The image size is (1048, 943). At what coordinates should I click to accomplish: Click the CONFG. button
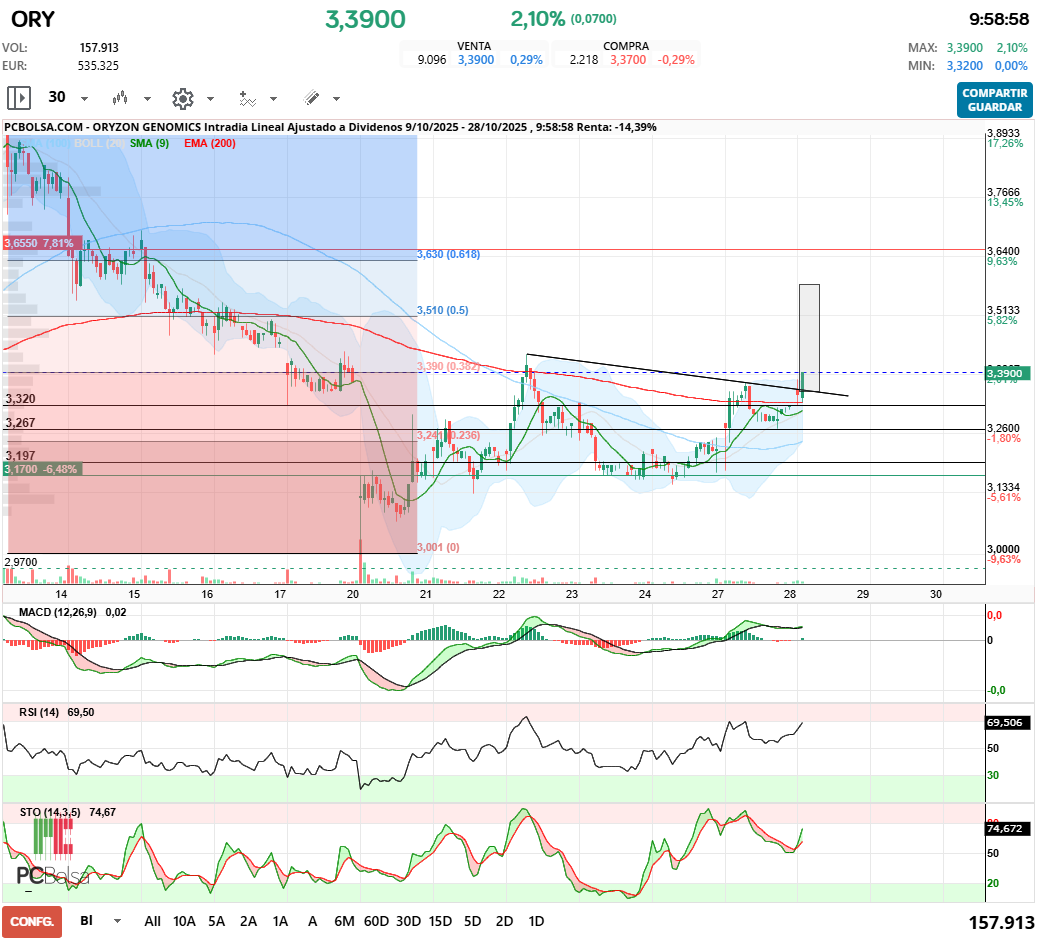(32, 922)
